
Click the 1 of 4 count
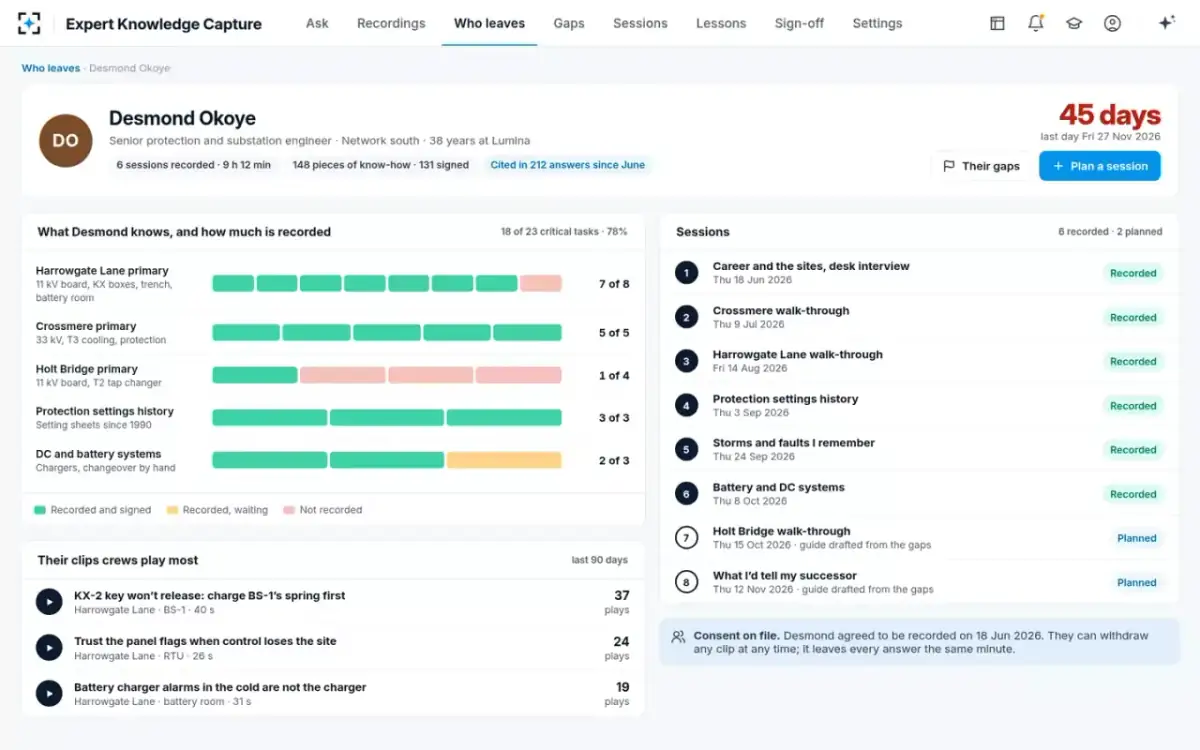(614, 376)
